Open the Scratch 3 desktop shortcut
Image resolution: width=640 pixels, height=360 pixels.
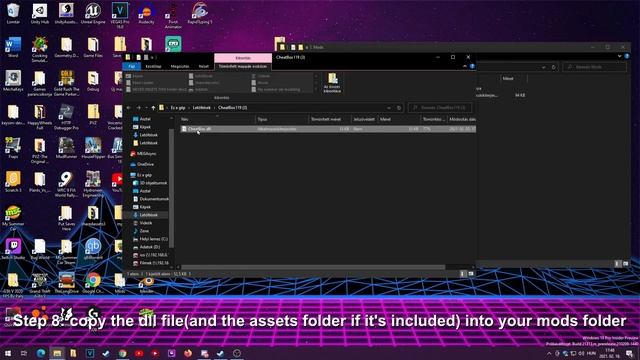click(x=13, y=182)
